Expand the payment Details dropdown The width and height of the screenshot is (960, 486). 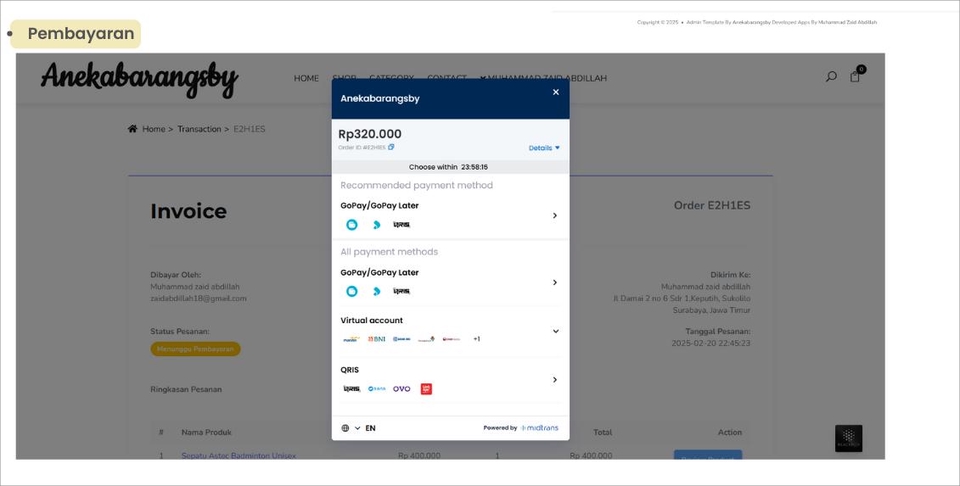(x=544, y=148)
